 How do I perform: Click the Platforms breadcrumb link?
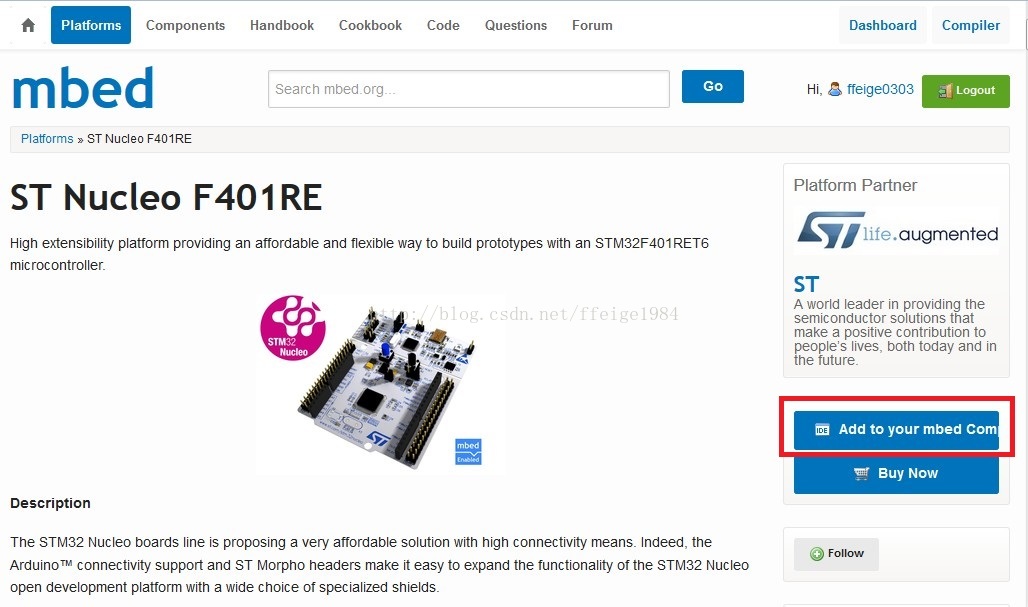coord(47,139)
